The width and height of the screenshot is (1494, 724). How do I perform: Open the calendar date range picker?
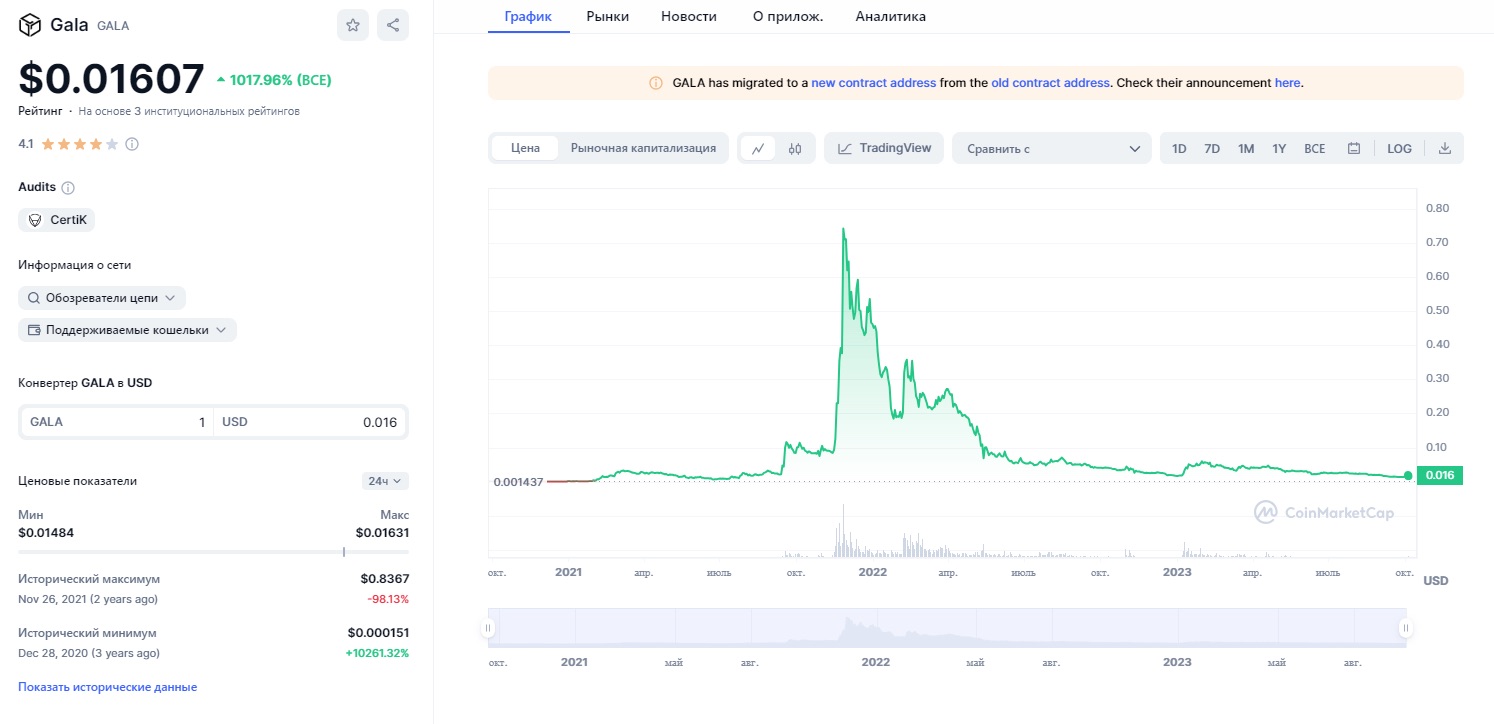click(x=1354, y=148)
